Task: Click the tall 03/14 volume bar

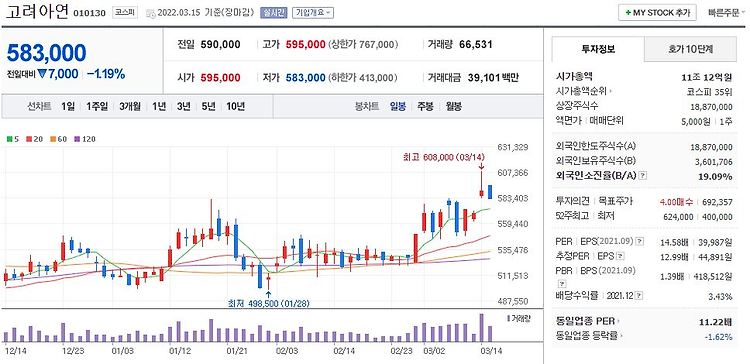Action: [x=482, y=328]
